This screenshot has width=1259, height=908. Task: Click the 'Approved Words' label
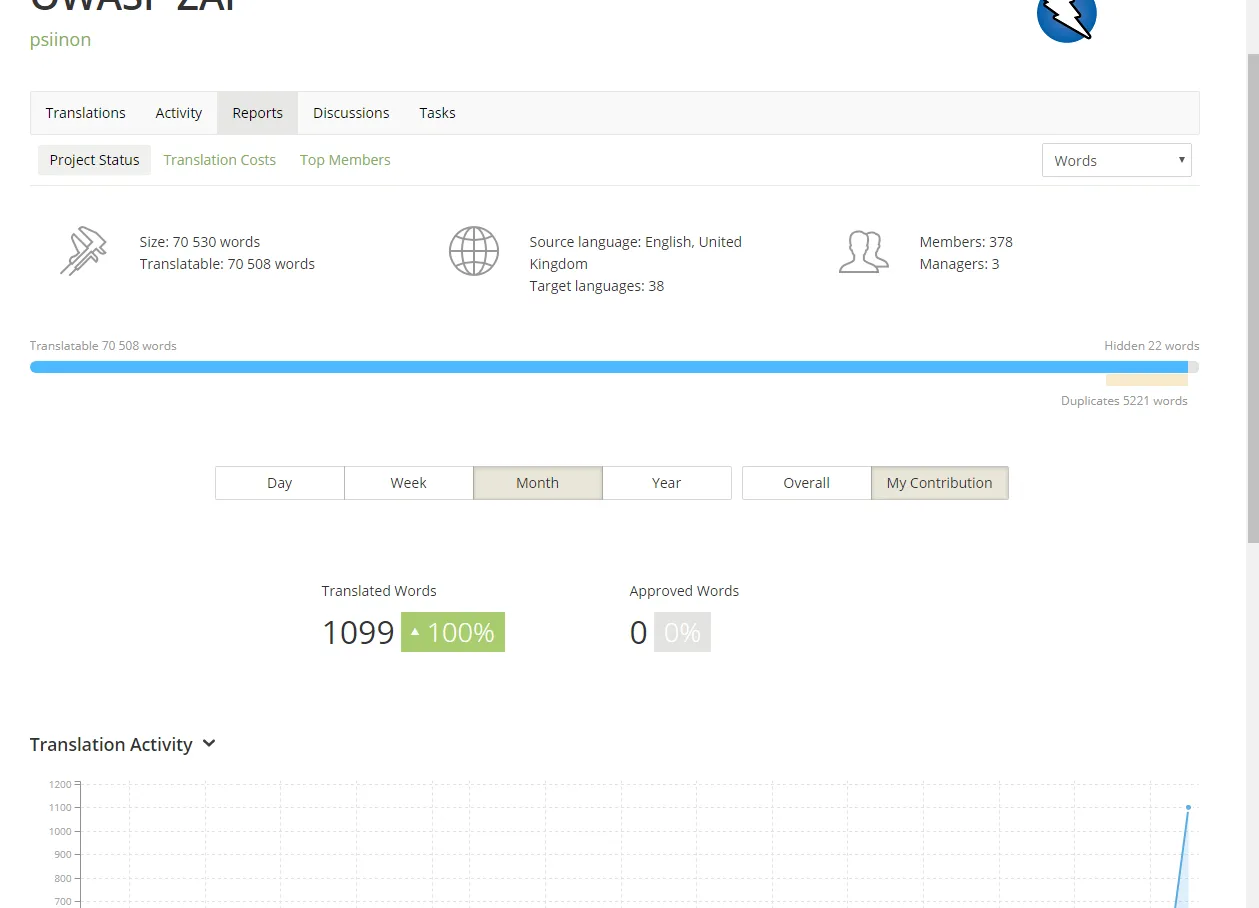coord(684,591)
